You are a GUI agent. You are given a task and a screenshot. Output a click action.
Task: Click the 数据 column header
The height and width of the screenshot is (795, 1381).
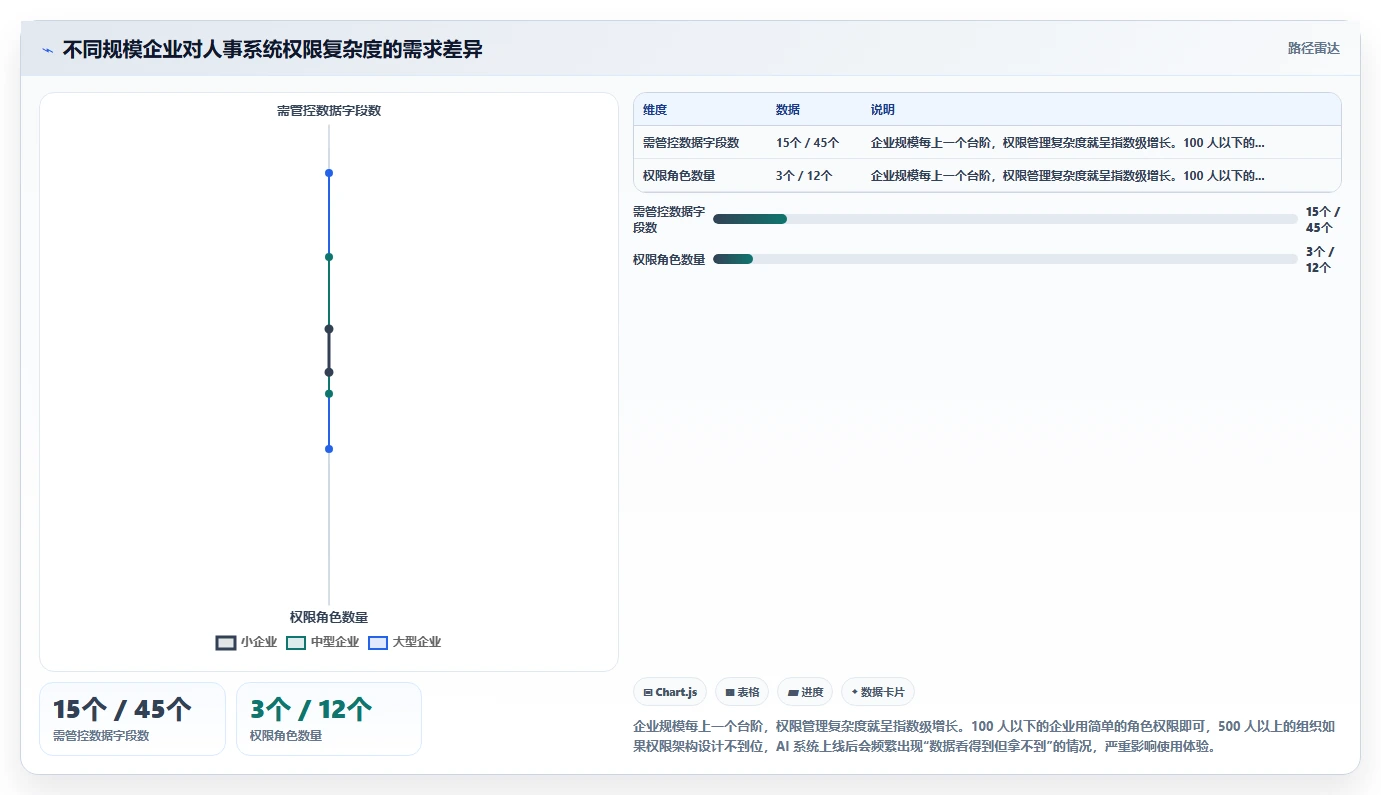point(788,110)
